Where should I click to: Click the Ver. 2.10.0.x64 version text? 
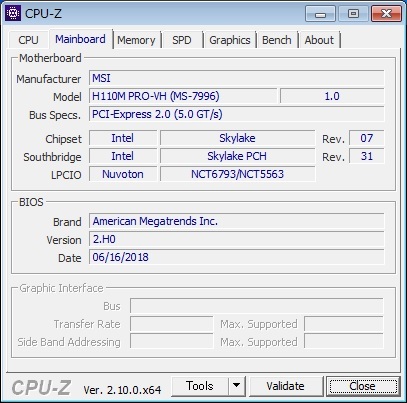coord(122,390)
